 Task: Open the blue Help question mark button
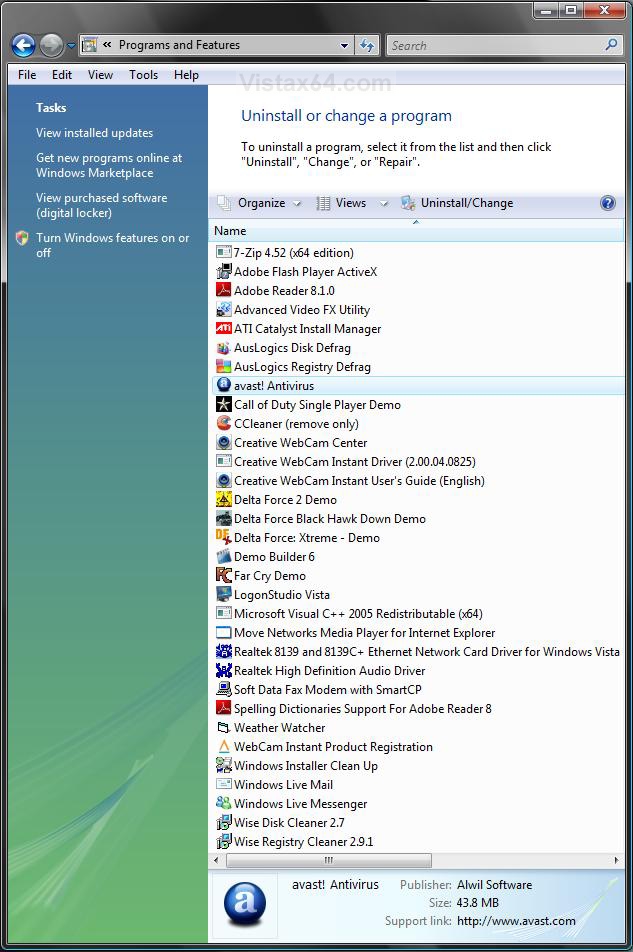[x=608, y=203]
